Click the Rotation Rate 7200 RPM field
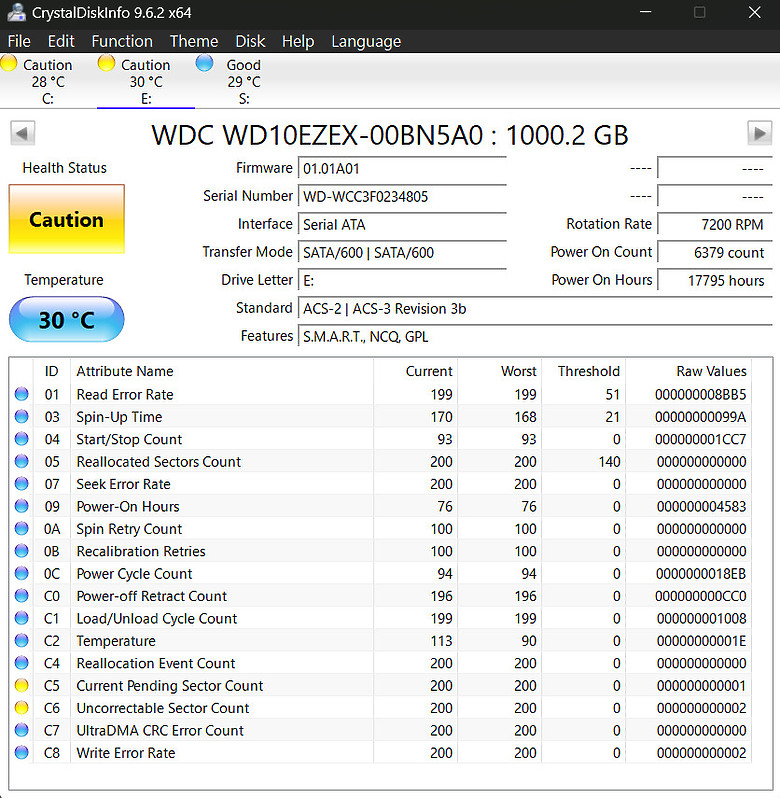This screenshot has width=780, height=798. (x=715, y=224)
